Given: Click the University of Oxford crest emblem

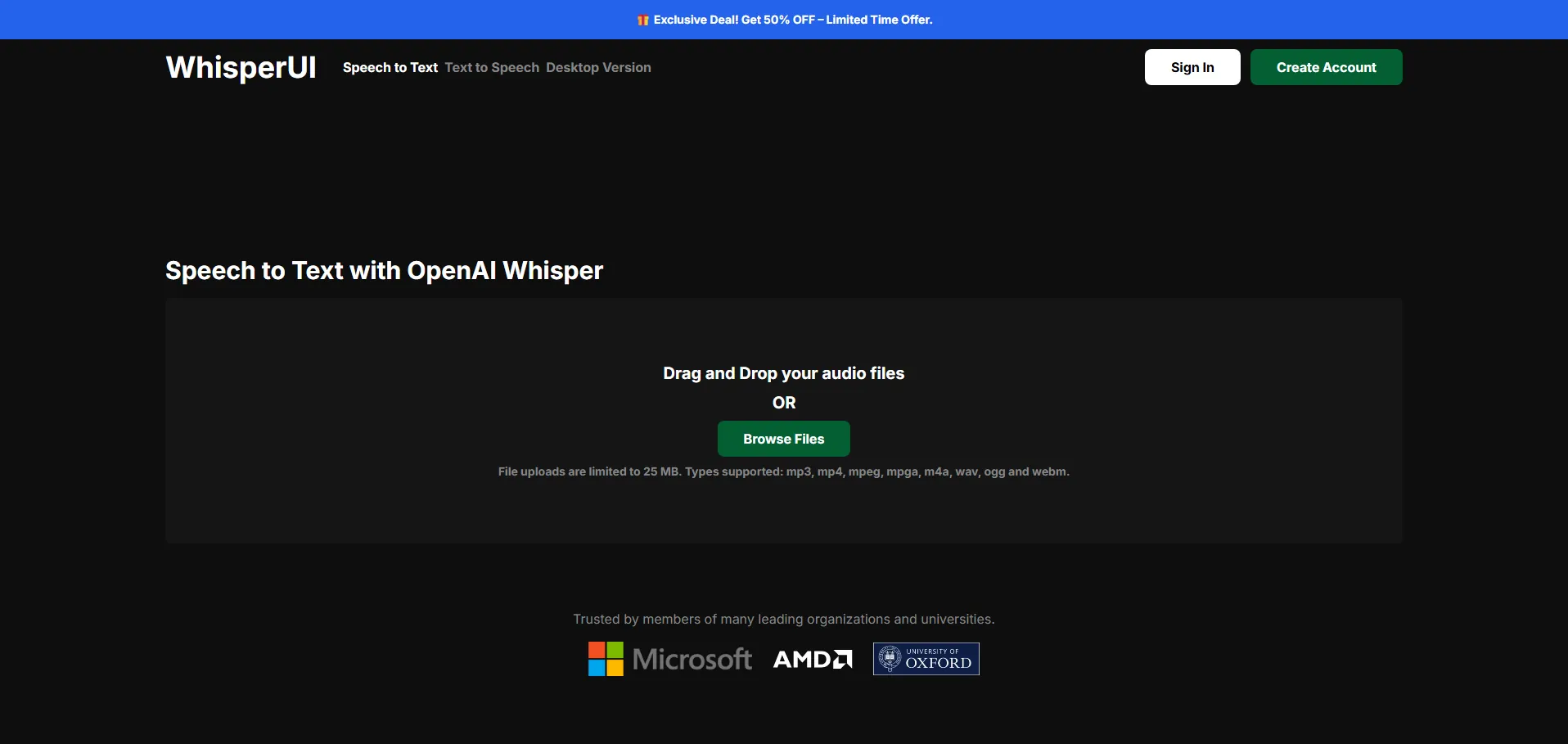Looking at the screenshot, I should 890,659.
